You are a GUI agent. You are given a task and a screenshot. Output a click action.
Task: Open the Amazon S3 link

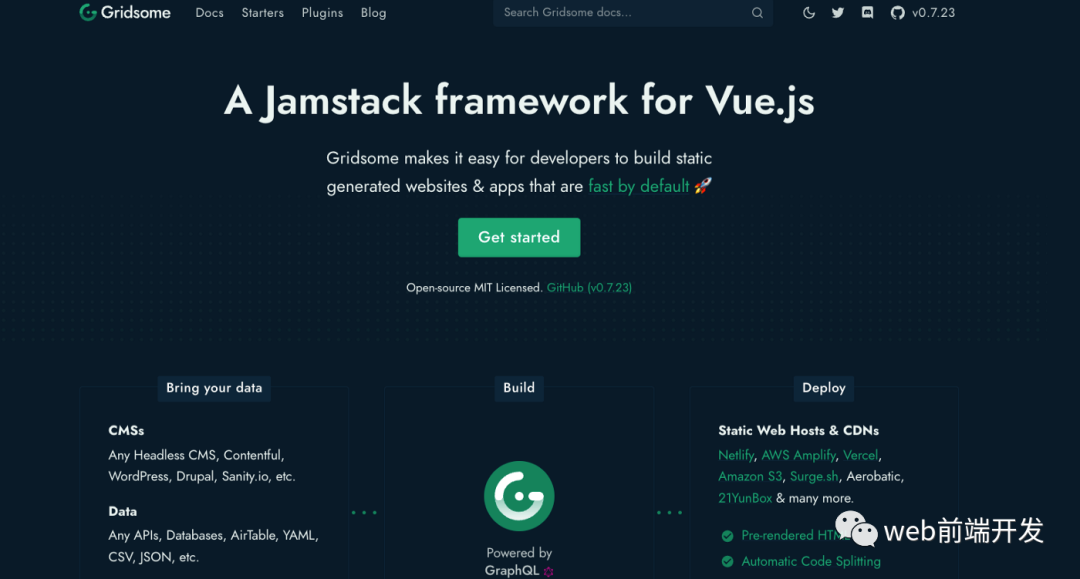[x=750, y=476]
